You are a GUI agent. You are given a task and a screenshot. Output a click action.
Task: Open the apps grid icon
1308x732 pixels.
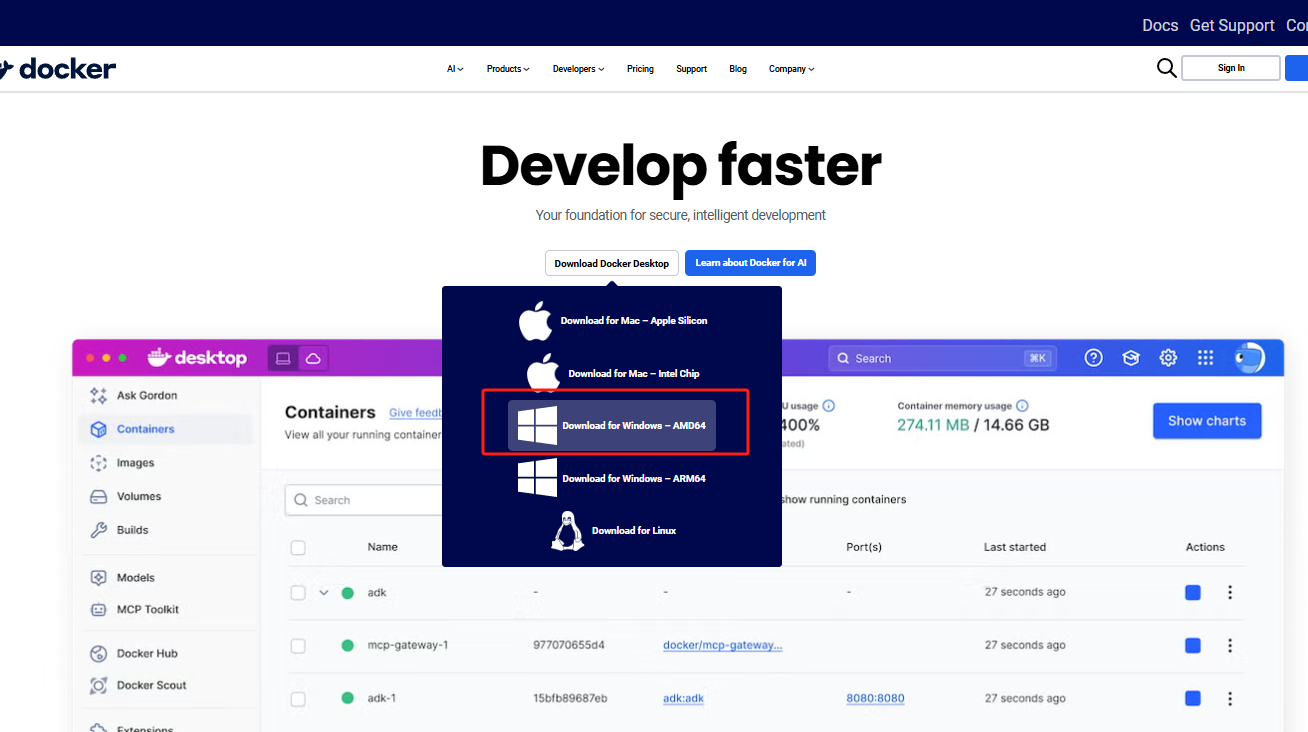[x=1205, y=358]
